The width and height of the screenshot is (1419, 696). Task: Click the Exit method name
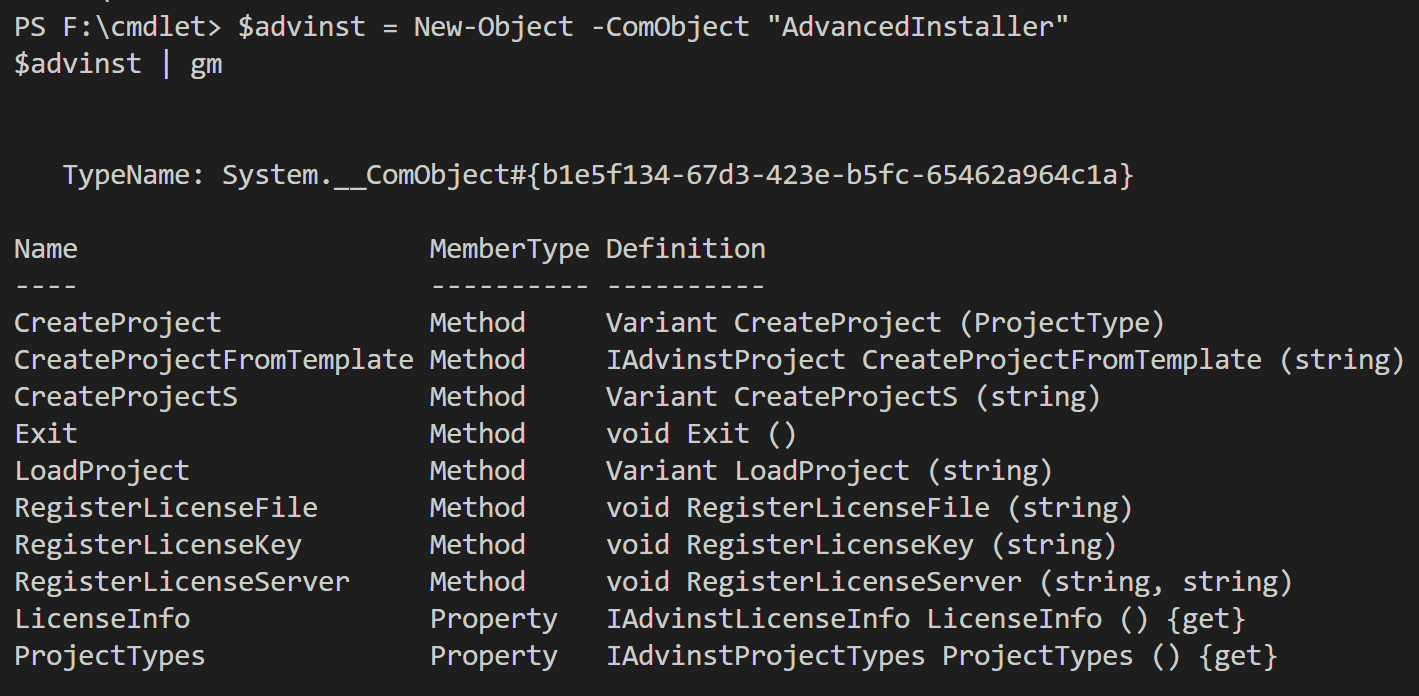pyautogui.click(x=45, y=434)
